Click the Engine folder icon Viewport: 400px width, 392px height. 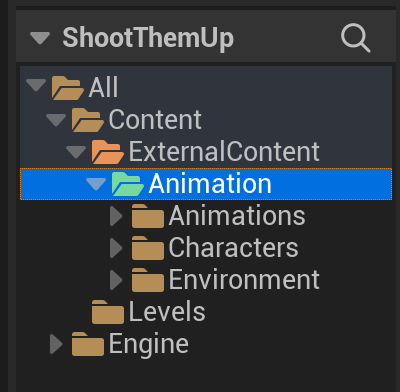(x=88, y=344)
